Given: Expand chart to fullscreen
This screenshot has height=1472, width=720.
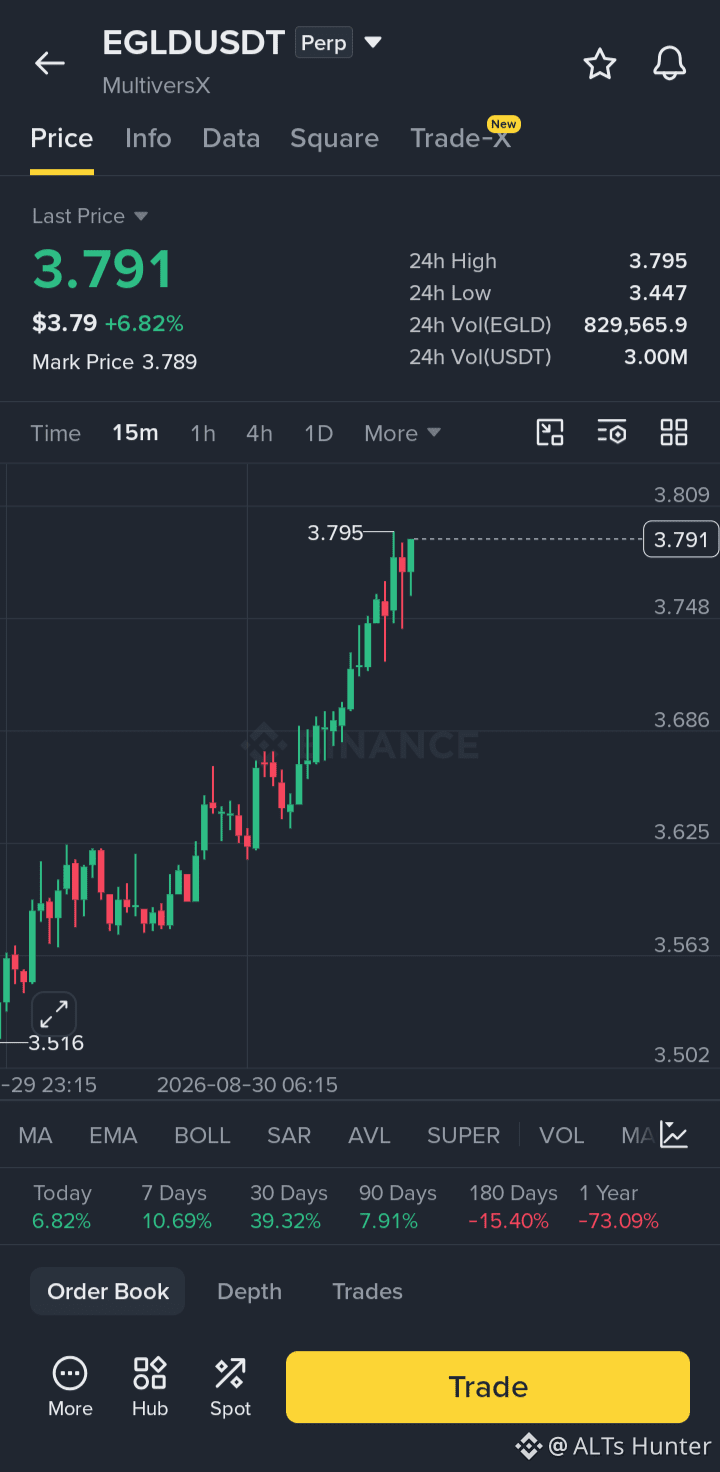Looking at the screenshot, I should click(54, 1013).
